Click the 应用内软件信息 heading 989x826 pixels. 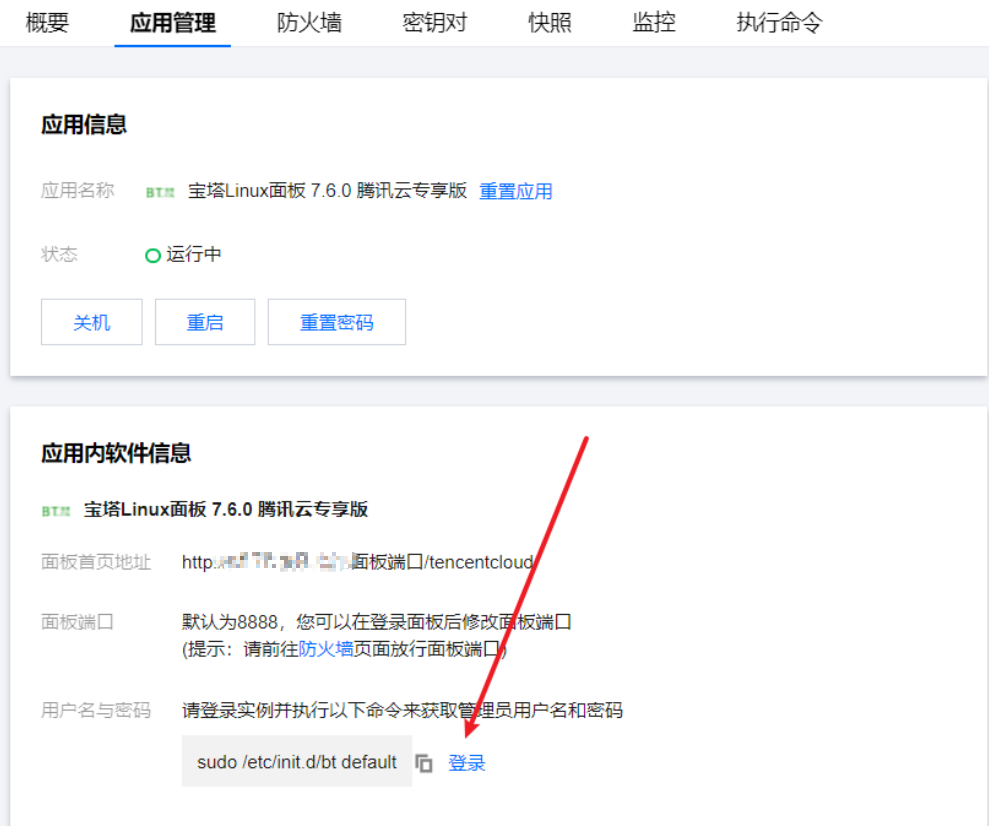116,453
